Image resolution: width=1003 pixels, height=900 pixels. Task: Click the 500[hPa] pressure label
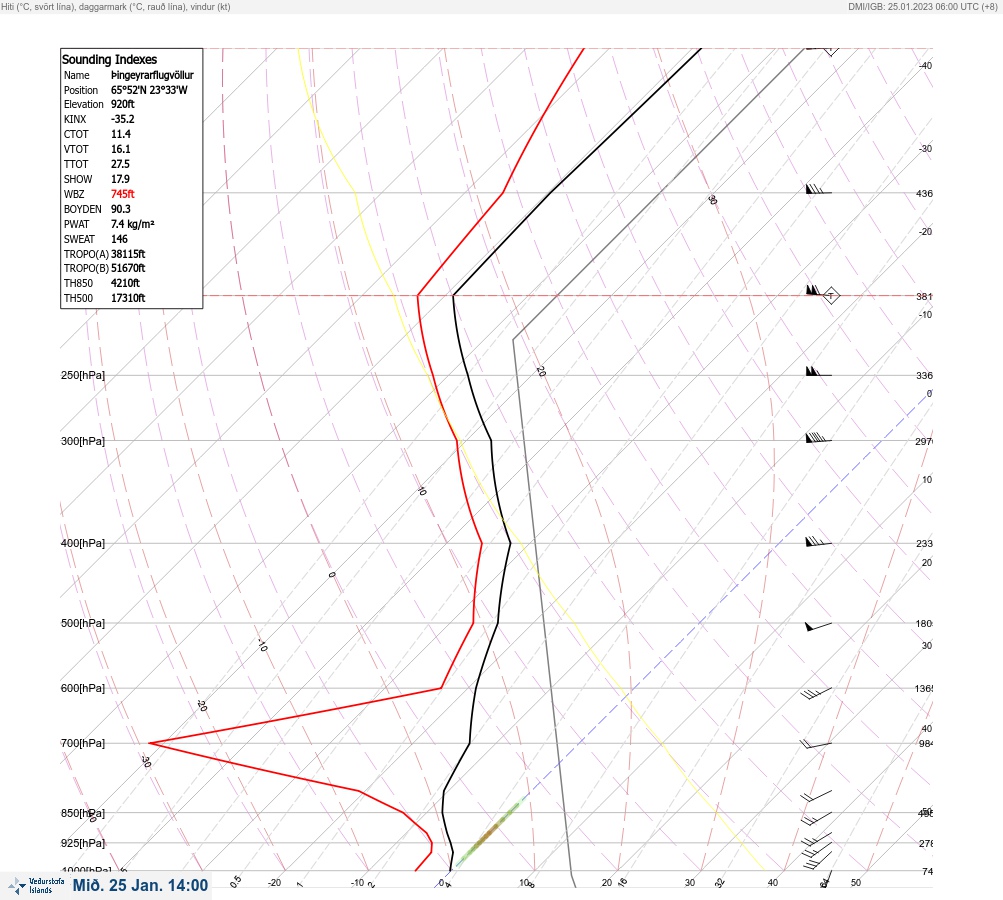point(83,624)
